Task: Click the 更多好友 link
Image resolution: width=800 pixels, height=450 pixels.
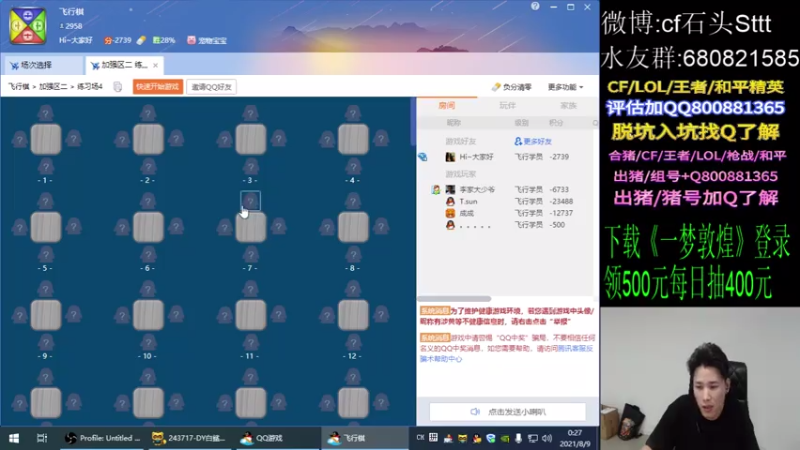Action: (533, 141)
